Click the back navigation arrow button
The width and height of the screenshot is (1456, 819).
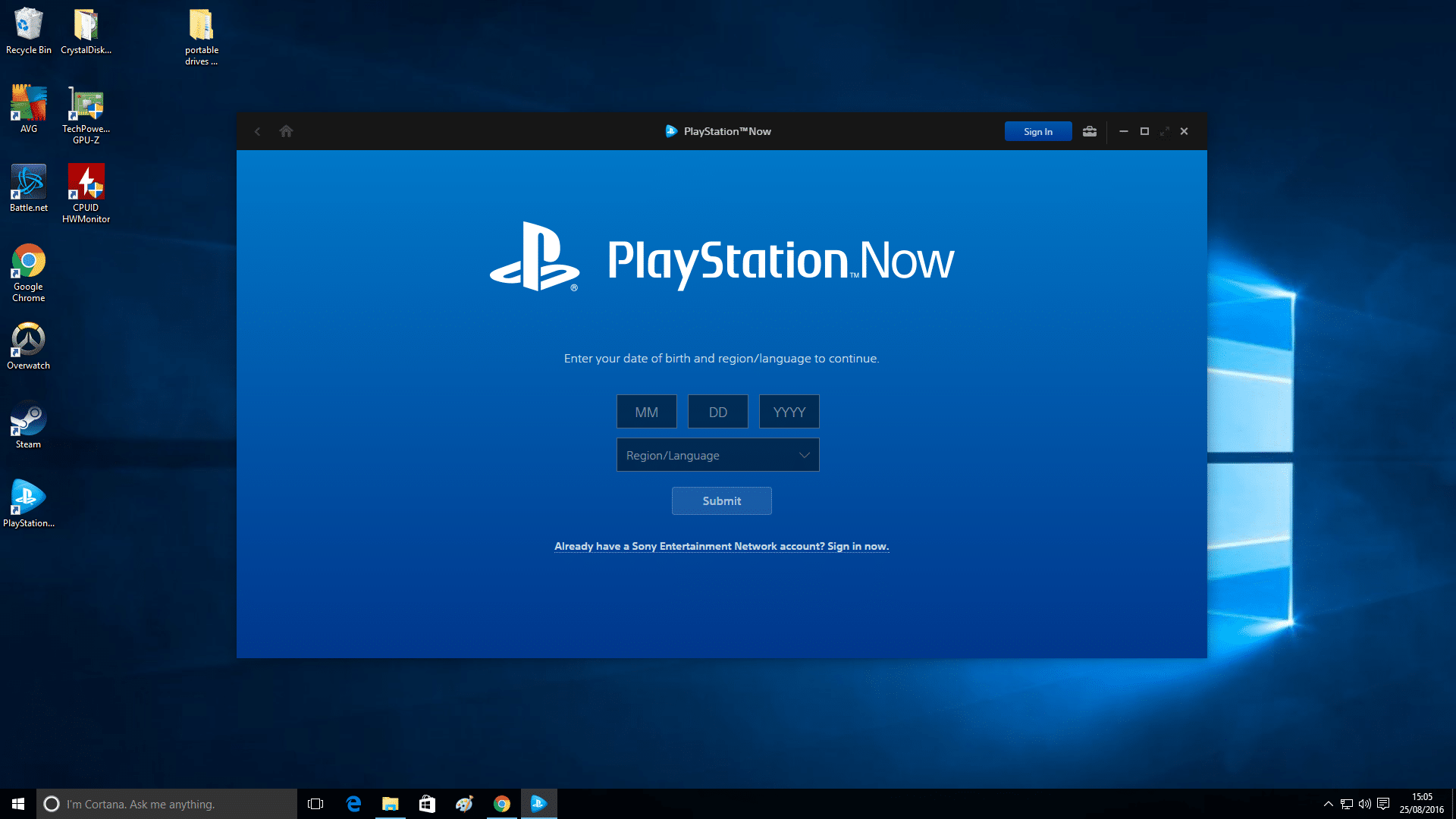tap(258, 131)
